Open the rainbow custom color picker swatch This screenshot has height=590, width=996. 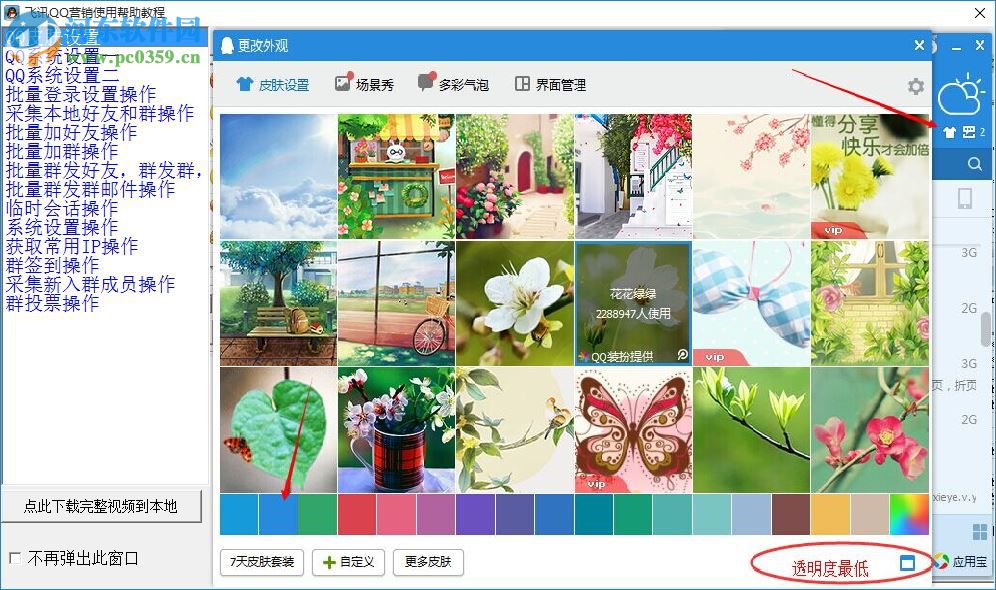tap(909, 514)
